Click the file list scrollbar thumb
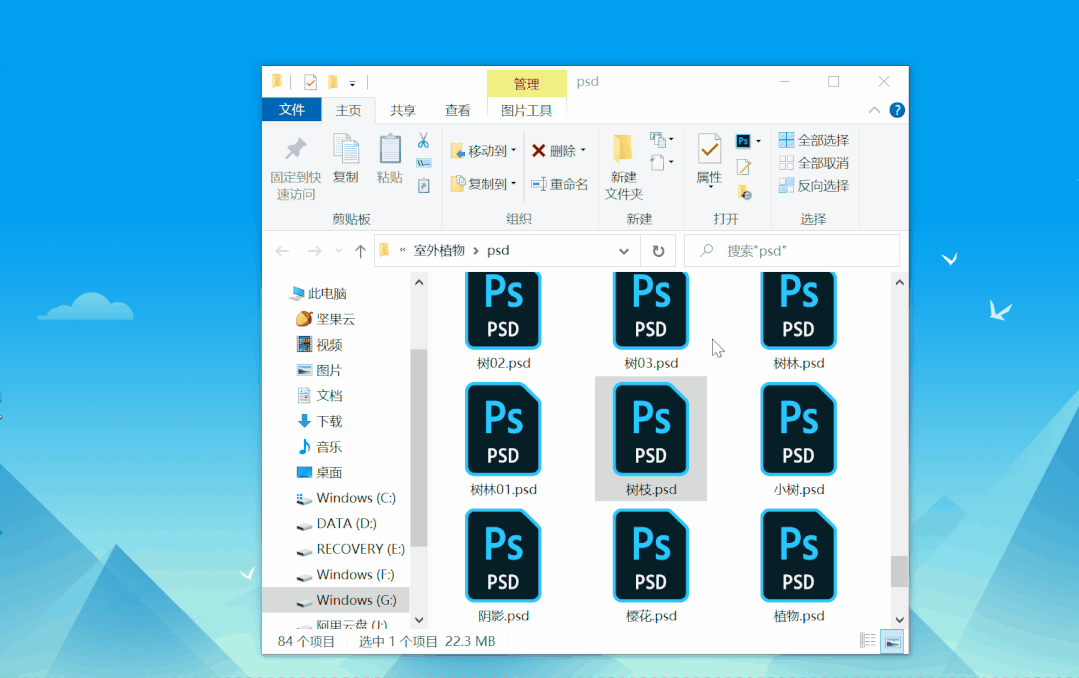 [899, 571]
